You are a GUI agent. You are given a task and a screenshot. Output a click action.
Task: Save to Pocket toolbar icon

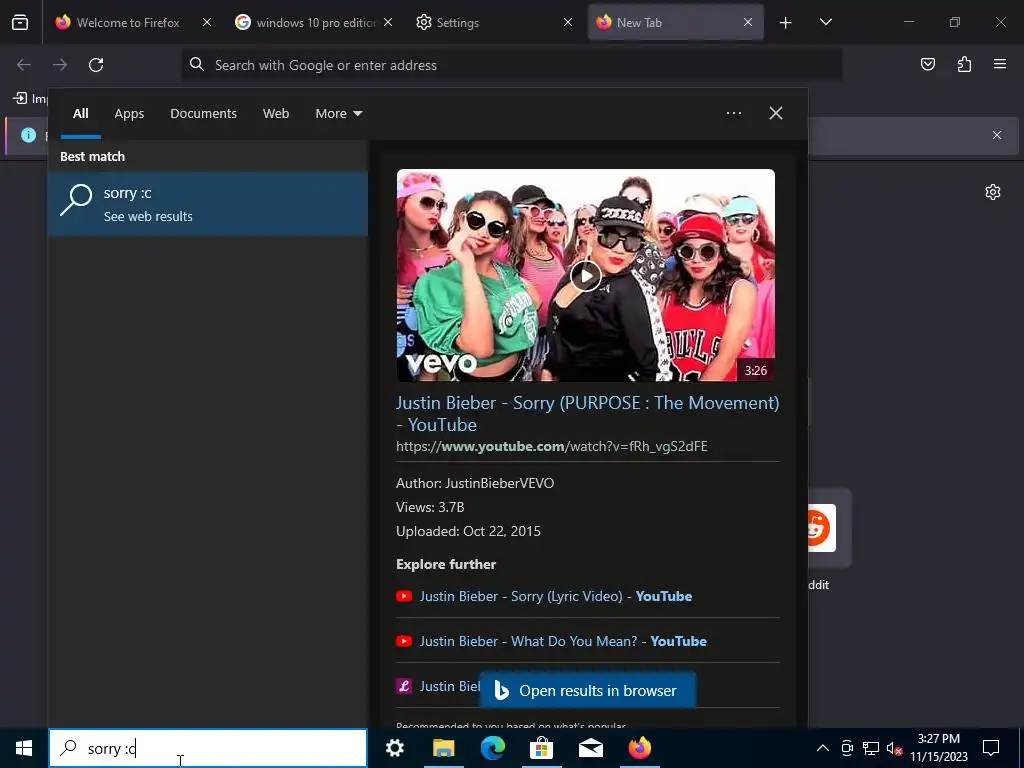(927, 64)
